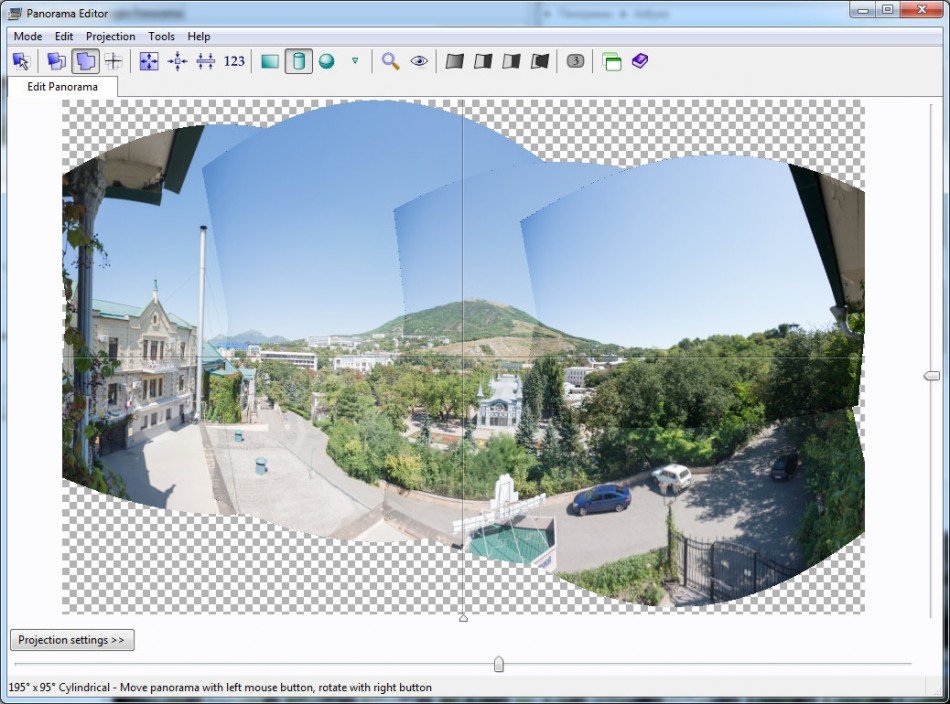This screenshot has width=950, height=704.
Task: Click the magnifying glass zoom icon
Action: [x=391, y=61]
